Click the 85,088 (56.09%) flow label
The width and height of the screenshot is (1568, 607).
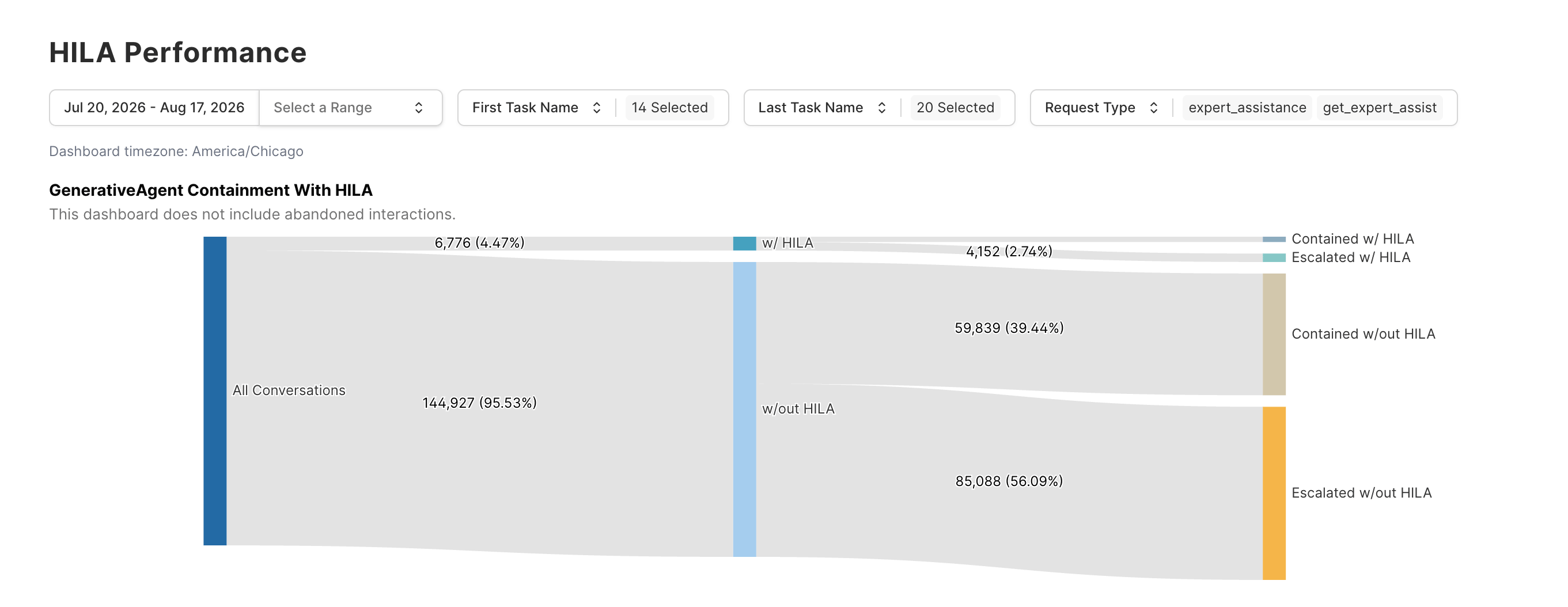point(1009,481)
